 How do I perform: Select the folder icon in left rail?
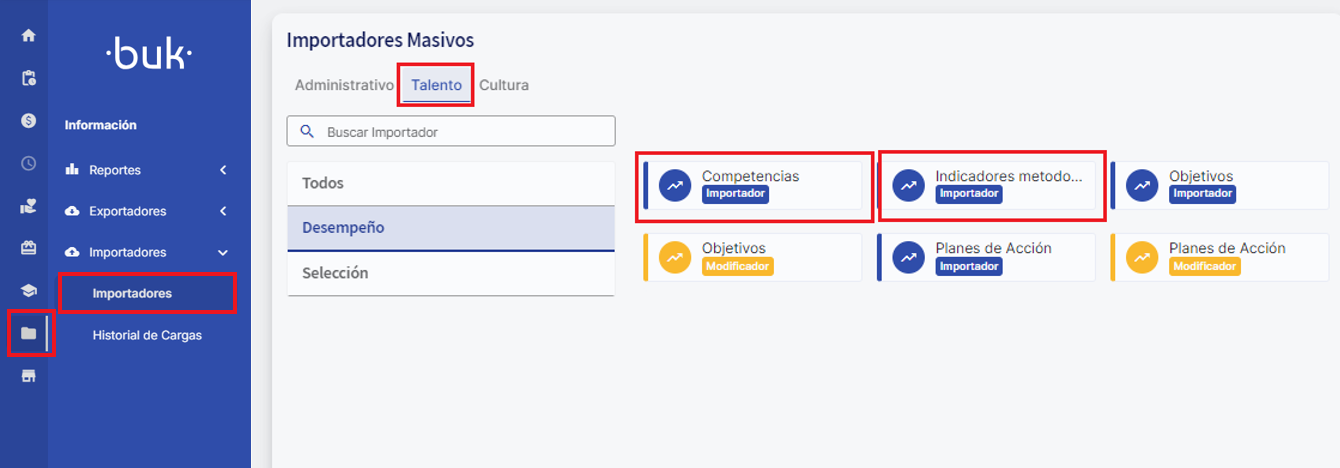(x=28, y=333)
